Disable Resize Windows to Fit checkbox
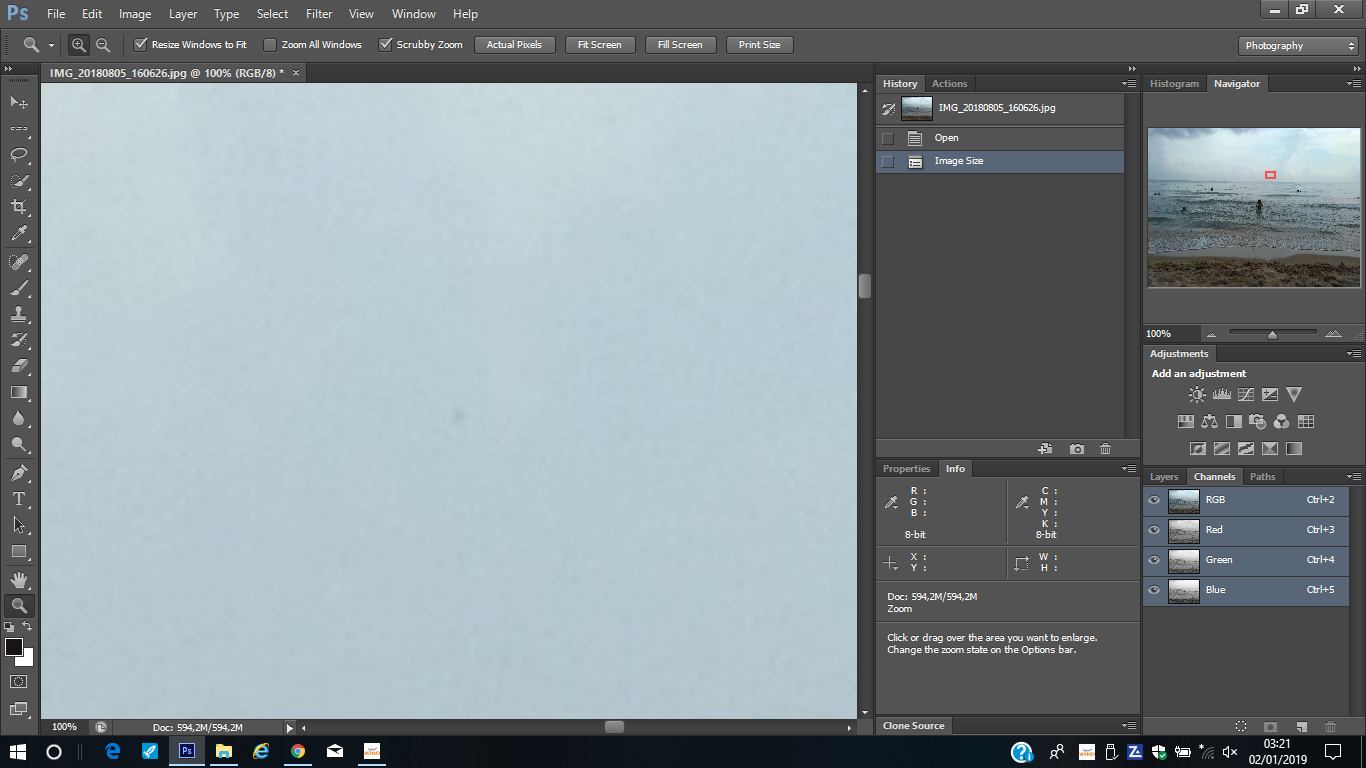The width and height of the screenshot is (1366, 768). click(141, 45)
